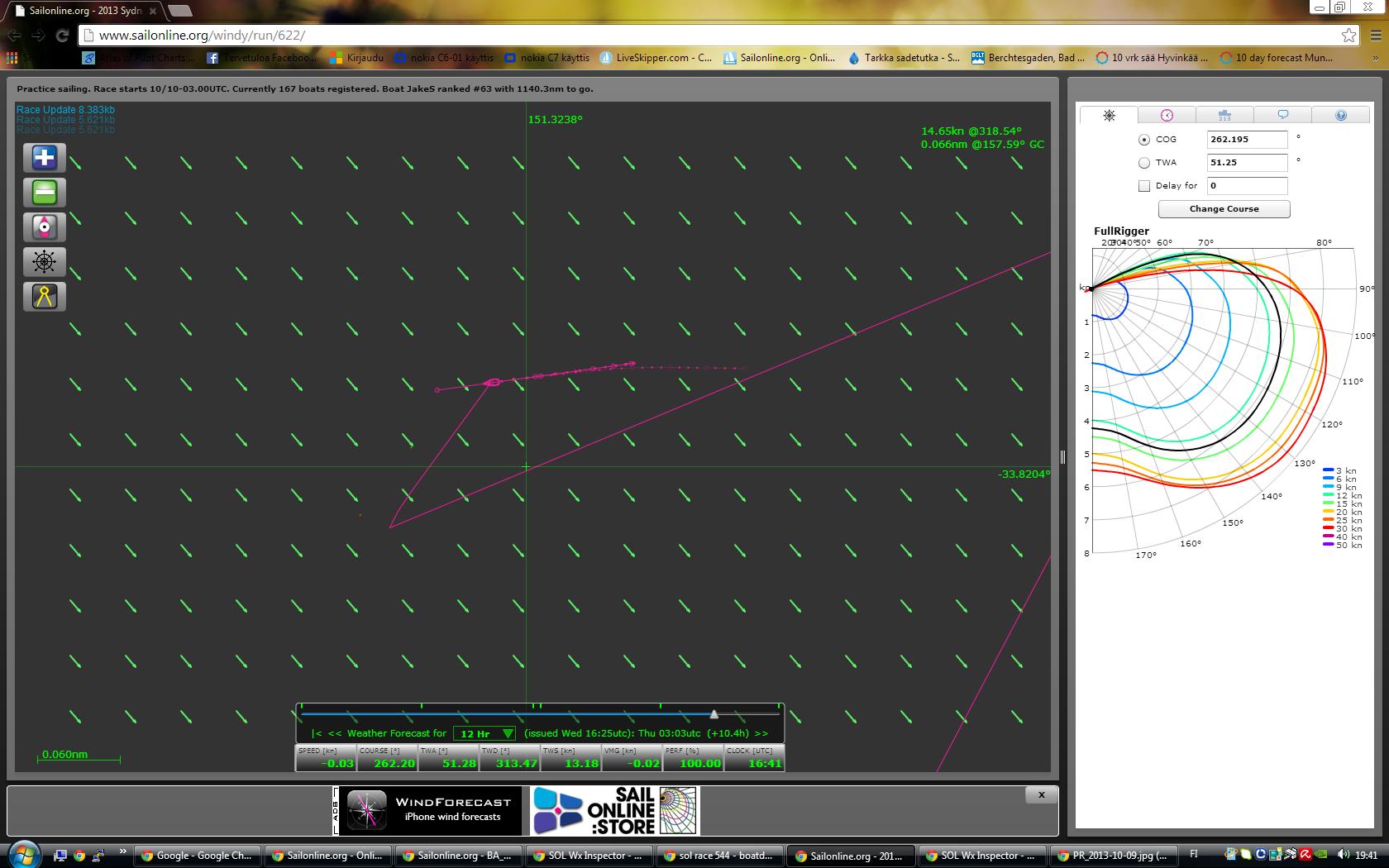
Task: Open the Berchtesgaden bookmark
Action: coord(1029,58)
